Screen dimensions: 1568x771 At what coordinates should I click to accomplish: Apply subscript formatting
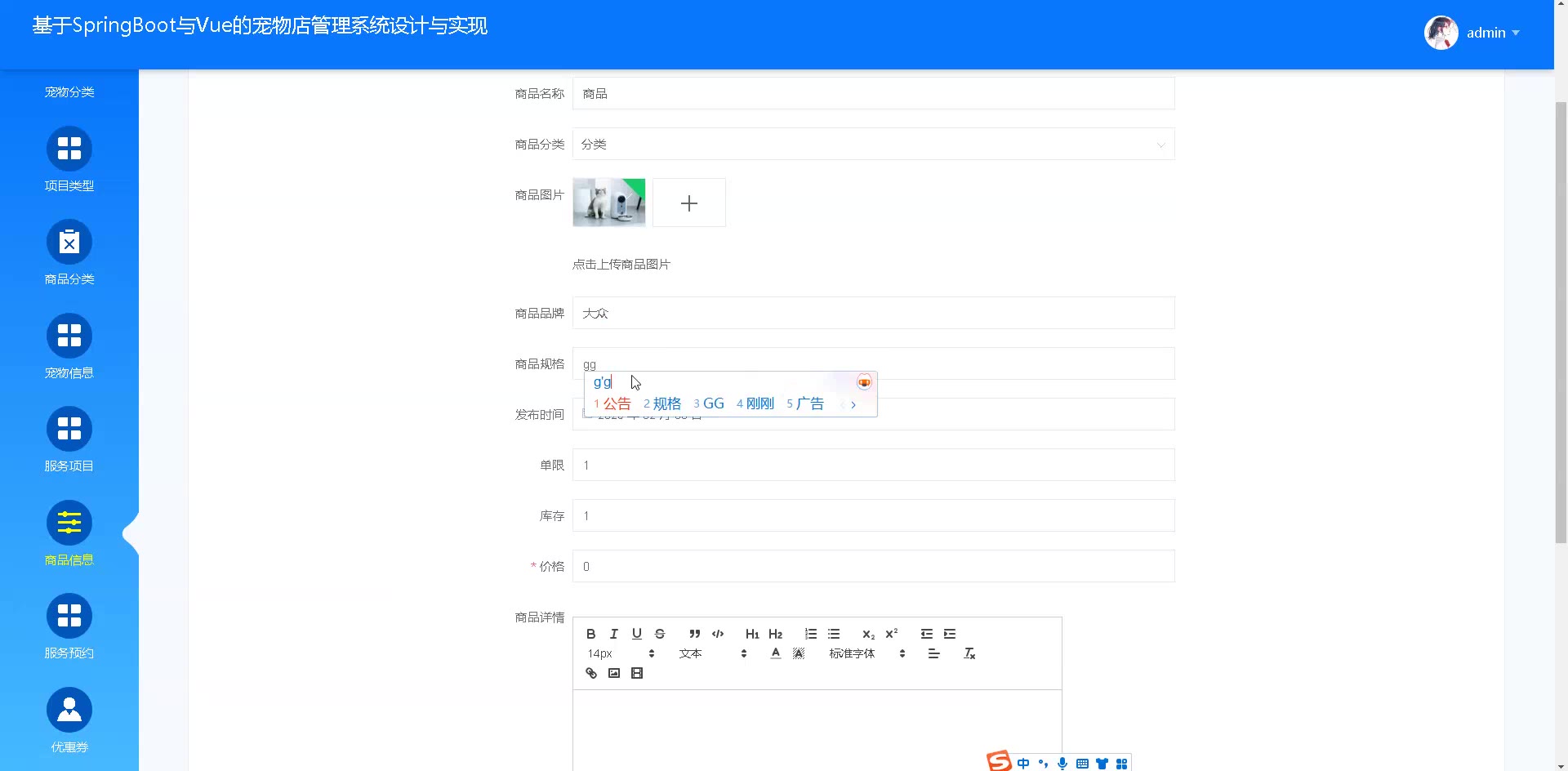pos(869,634)
